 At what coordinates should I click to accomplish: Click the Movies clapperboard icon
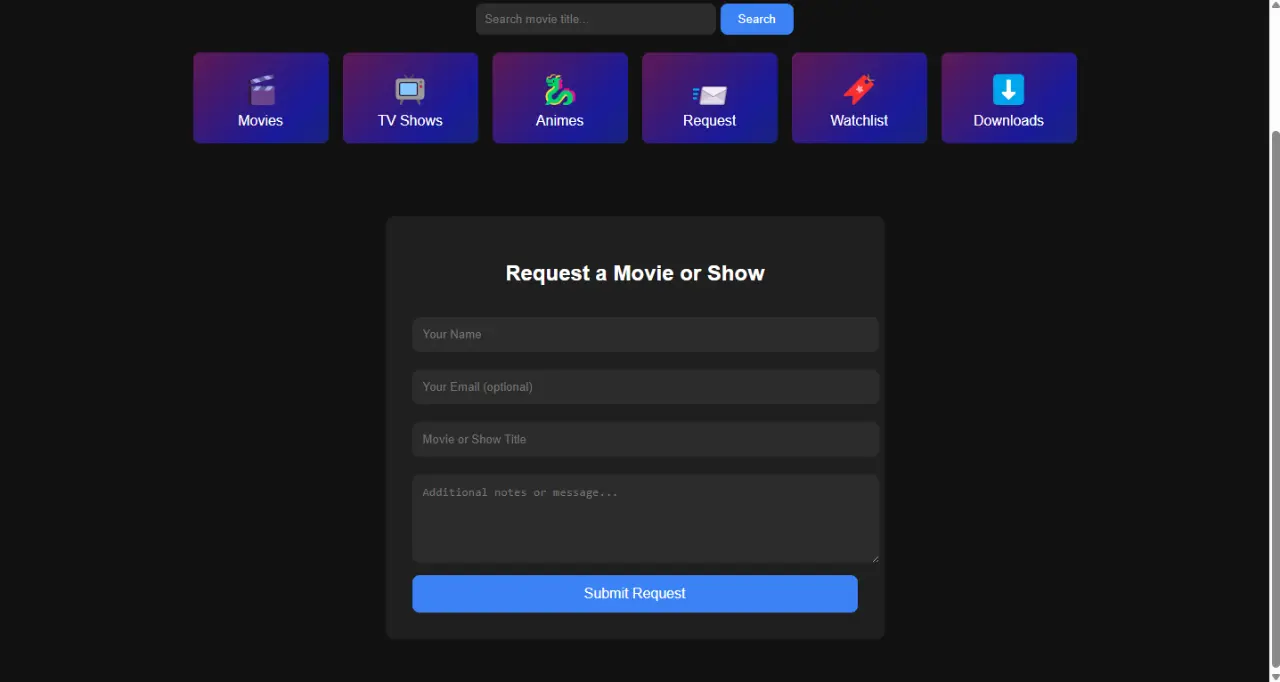pyautogui.click(x=261, y=90)
